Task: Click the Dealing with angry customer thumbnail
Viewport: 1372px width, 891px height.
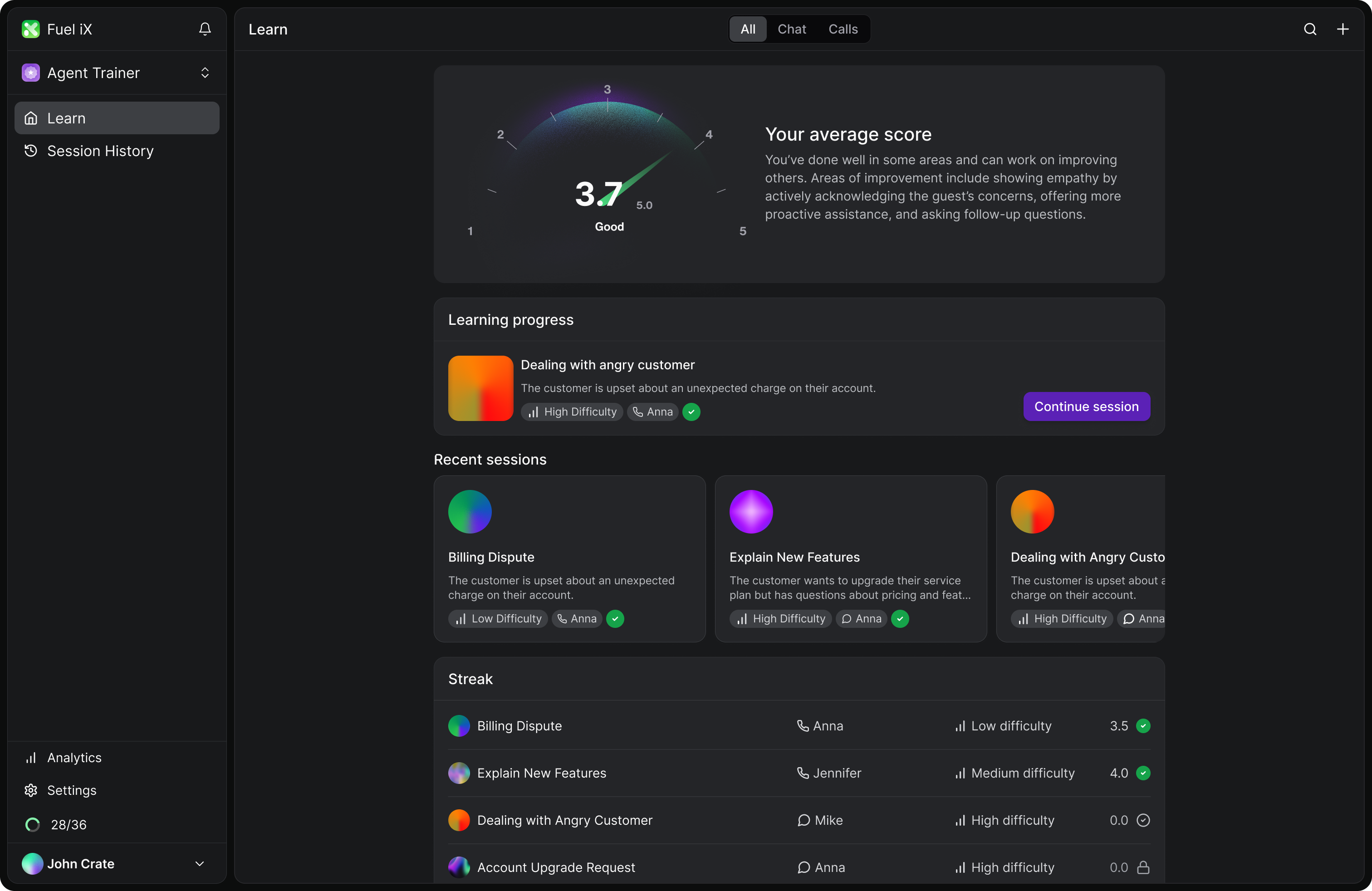Action: coord(481,388)
